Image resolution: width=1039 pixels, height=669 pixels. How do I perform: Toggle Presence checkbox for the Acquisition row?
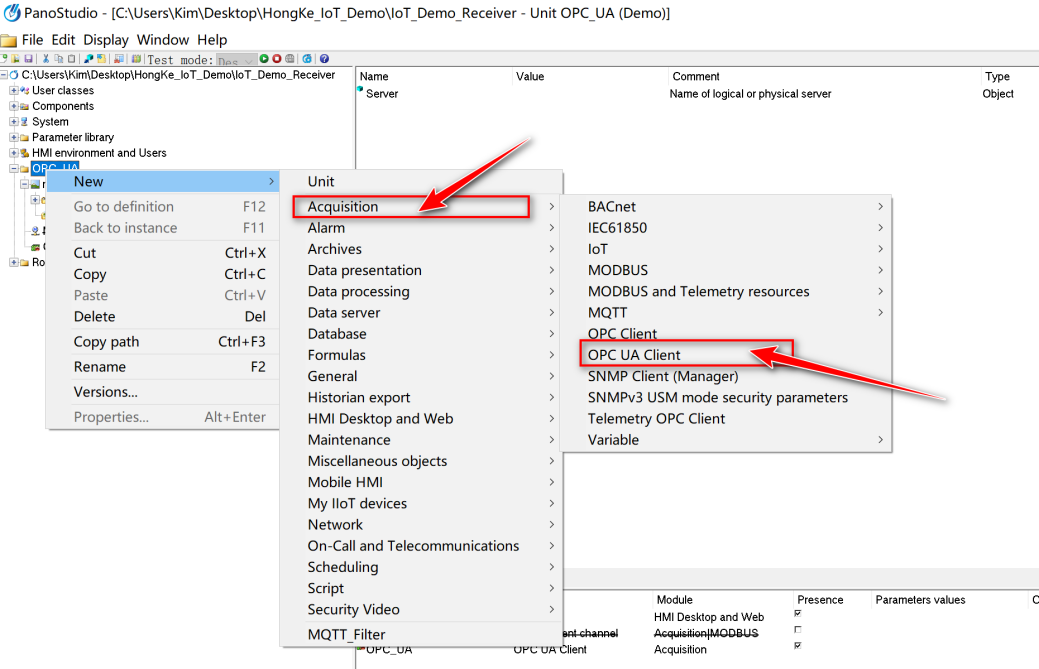798,645
